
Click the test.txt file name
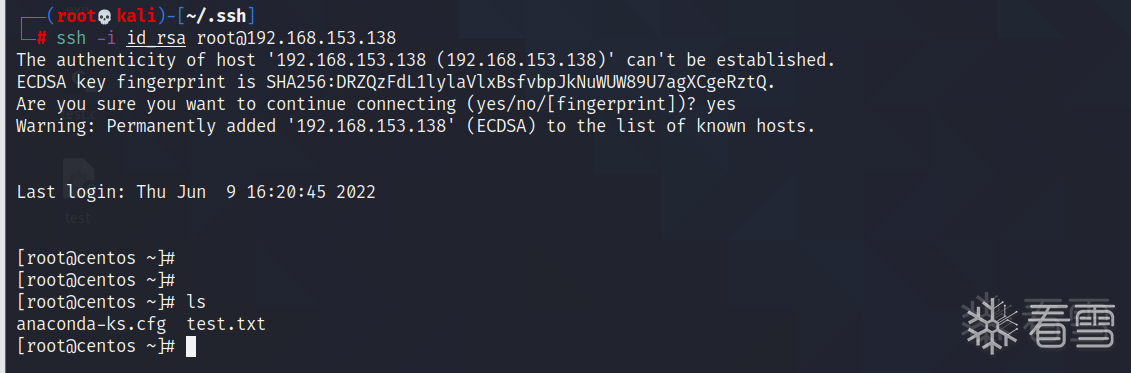click(x=226, y=324)
